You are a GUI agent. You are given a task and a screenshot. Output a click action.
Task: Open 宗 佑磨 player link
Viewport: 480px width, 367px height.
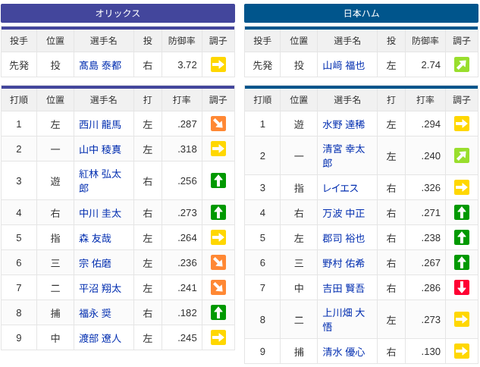coord(95,263)
